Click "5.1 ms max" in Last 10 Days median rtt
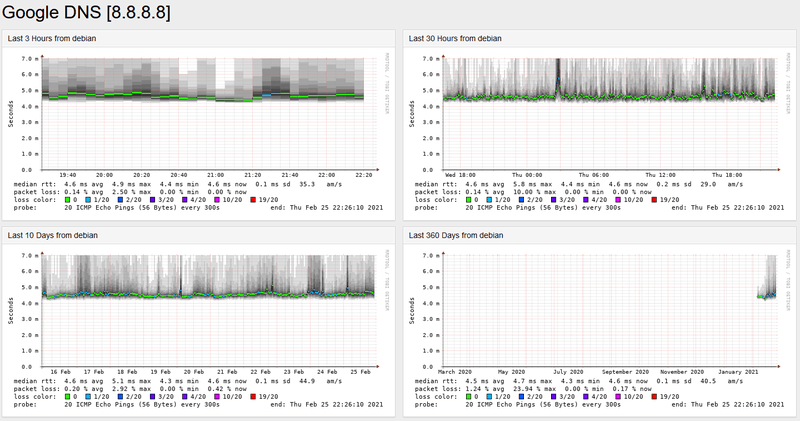The width and height of the screenshot is (800, 421). [x=132, y=381]
